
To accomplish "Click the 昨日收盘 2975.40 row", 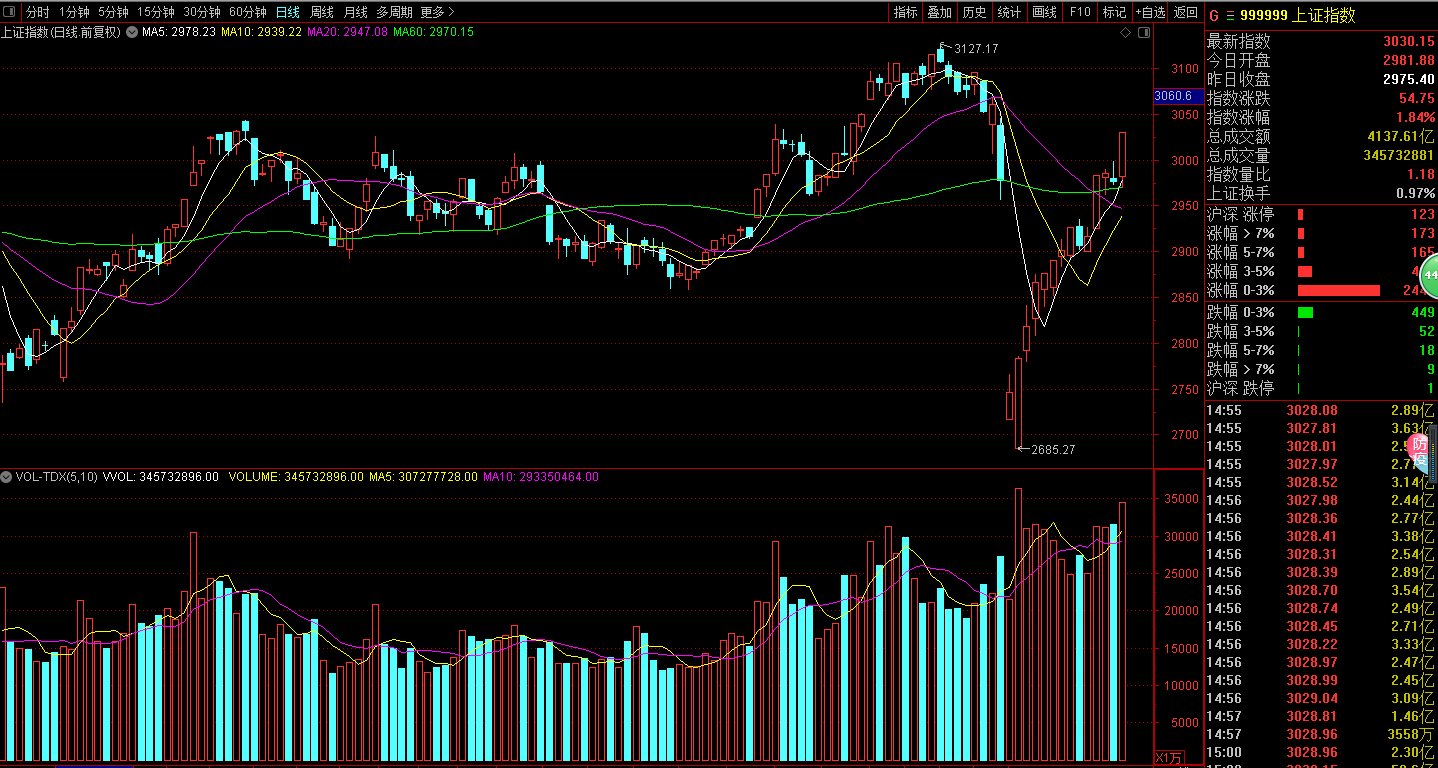I will click(1321, 80).
